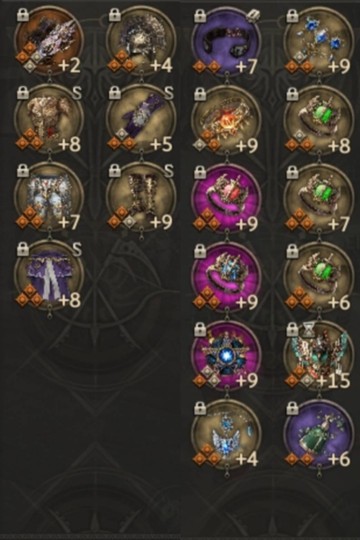Click the S badge on +9 boots slot
Image resolution: width=360 pixels, height=540 pixels.
coord(168,170)
